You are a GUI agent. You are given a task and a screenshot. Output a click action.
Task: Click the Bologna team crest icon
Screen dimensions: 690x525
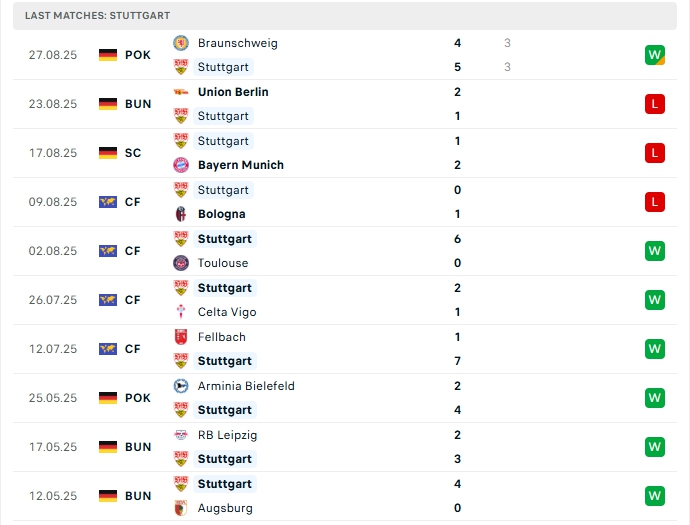click(x=181, y=214)
